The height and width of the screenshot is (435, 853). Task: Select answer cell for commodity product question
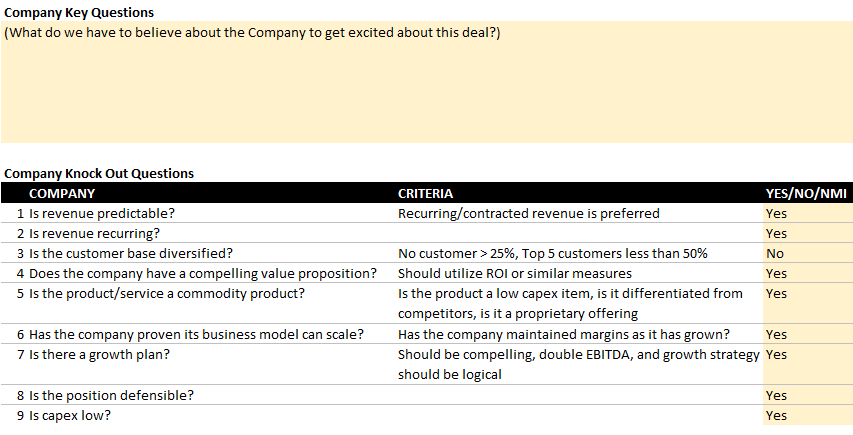[808, 303]
